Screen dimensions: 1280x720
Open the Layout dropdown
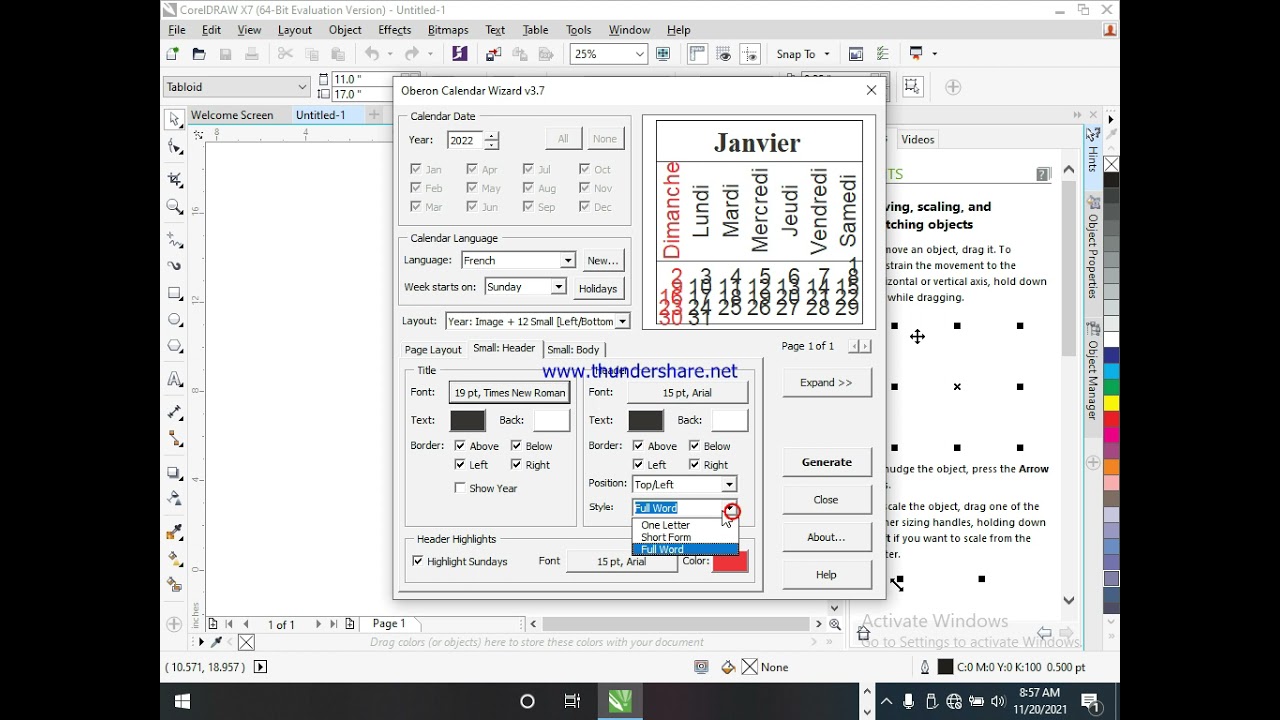pyautogui.click(x=537, y=321)
